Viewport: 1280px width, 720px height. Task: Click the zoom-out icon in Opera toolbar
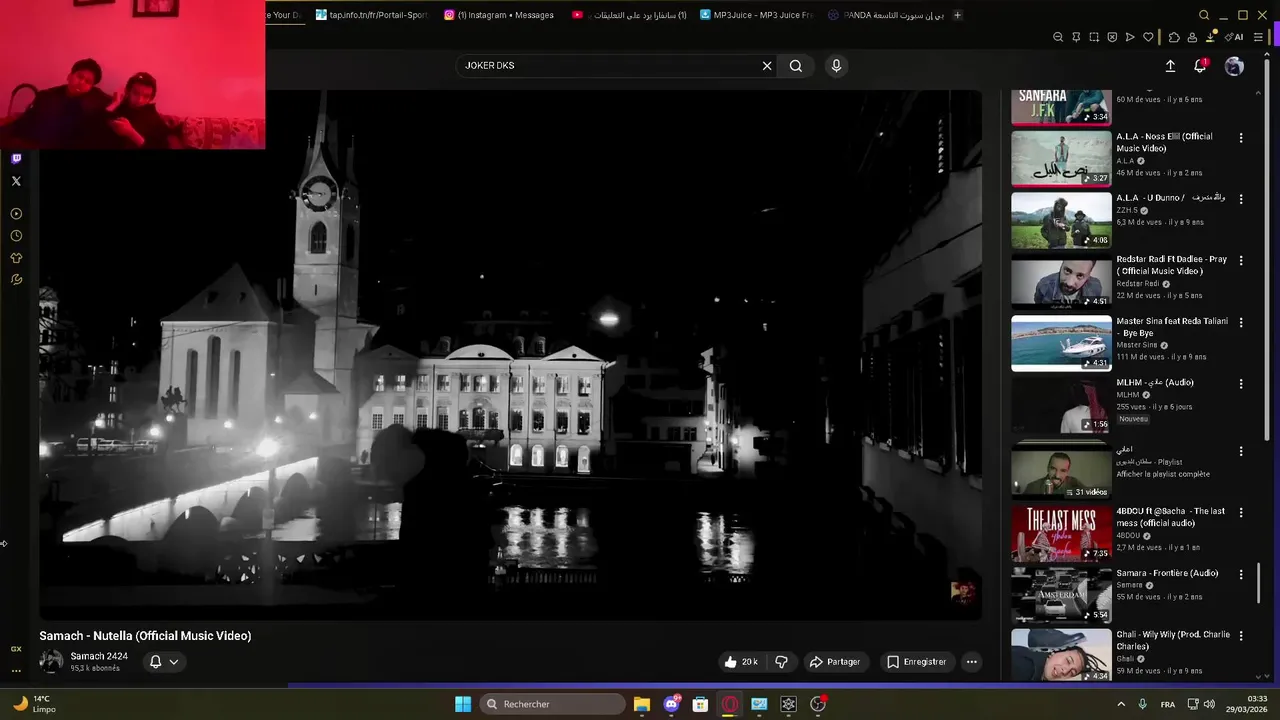pos(1058,37)
